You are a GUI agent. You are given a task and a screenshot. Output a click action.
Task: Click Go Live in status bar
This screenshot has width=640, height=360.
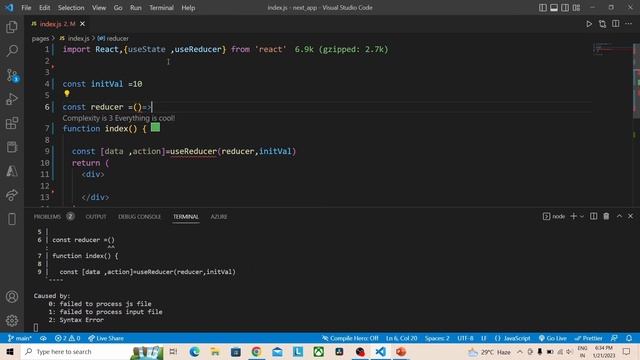tap(553, 338)
